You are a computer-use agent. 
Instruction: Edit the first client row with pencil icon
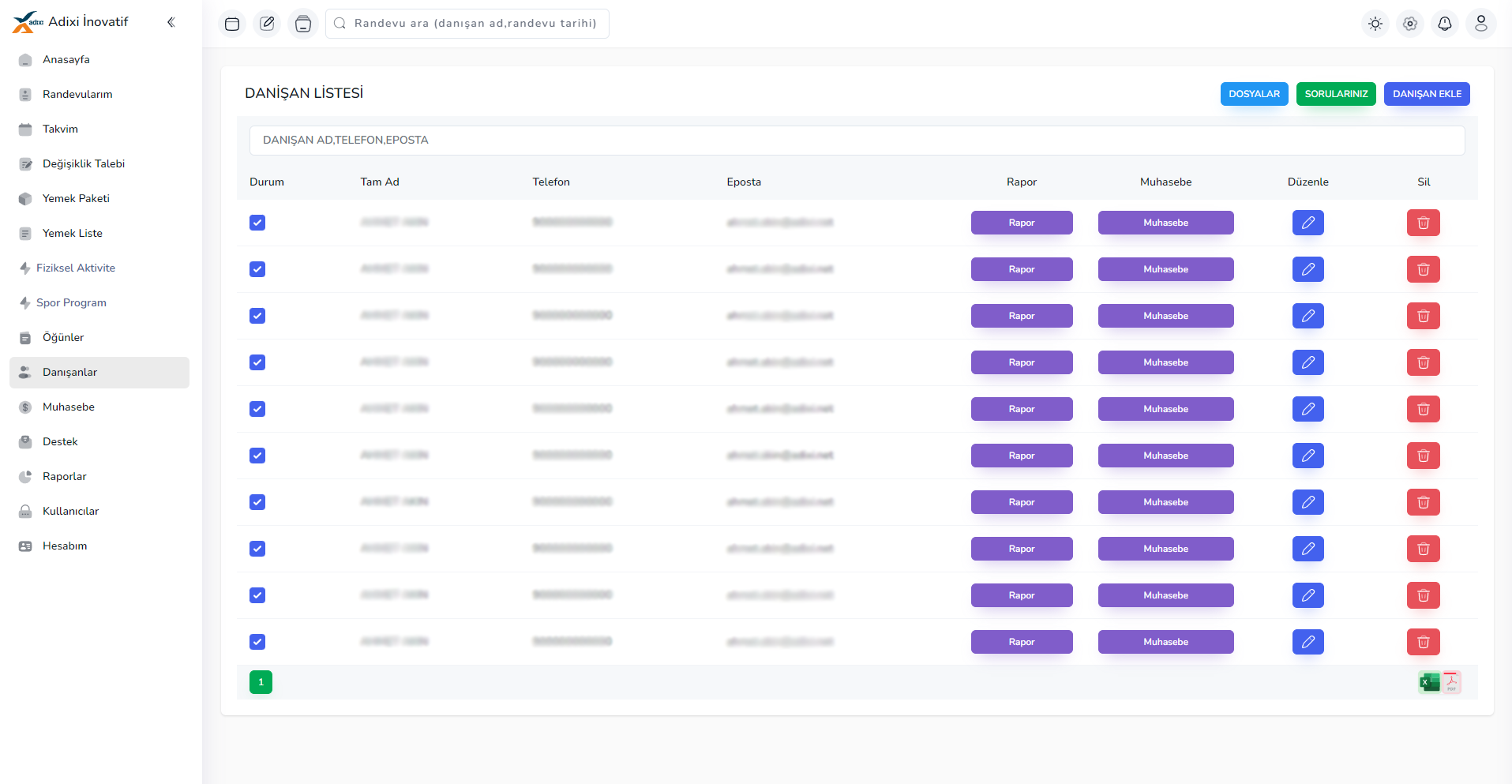(1308, 223)
